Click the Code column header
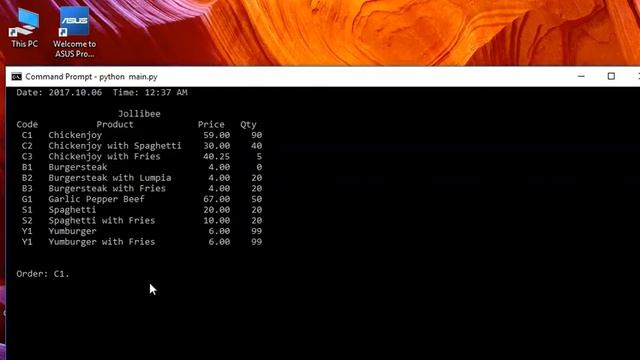Image resolution: width=640 pixels, height=360 pixels. tap(27, 124)
